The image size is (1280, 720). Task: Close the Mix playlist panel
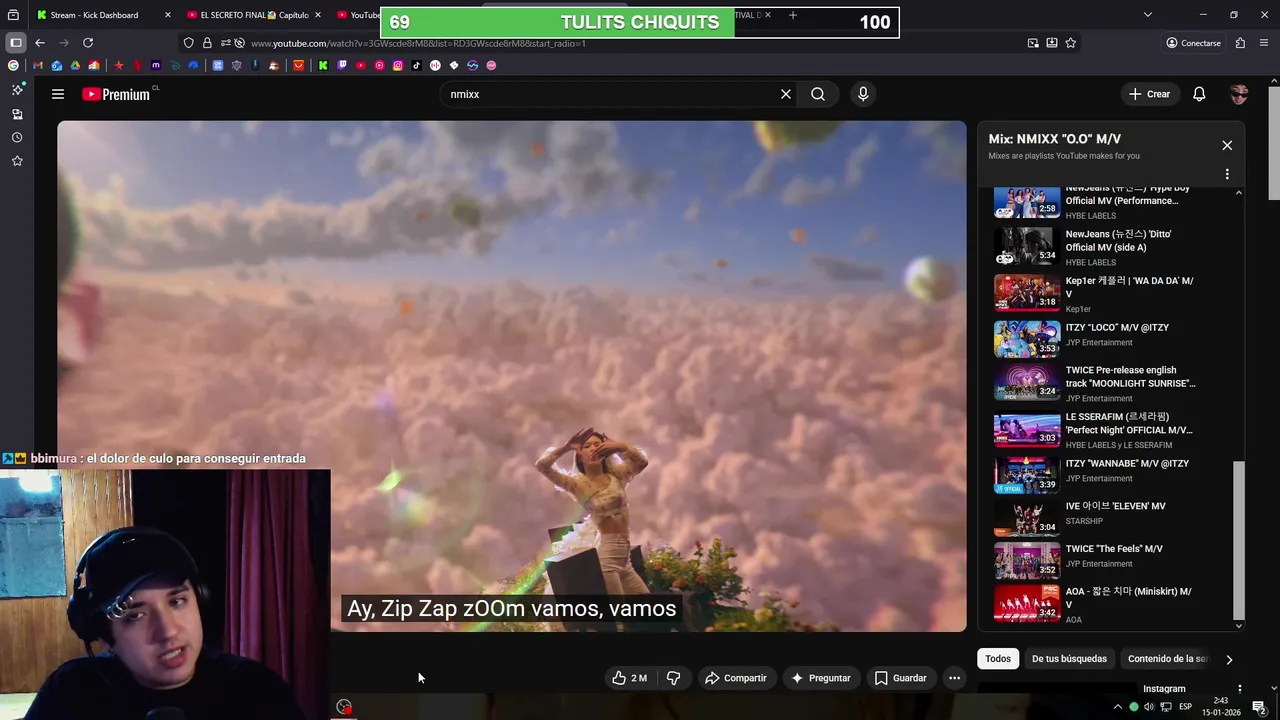click(x=1227, y=145)
